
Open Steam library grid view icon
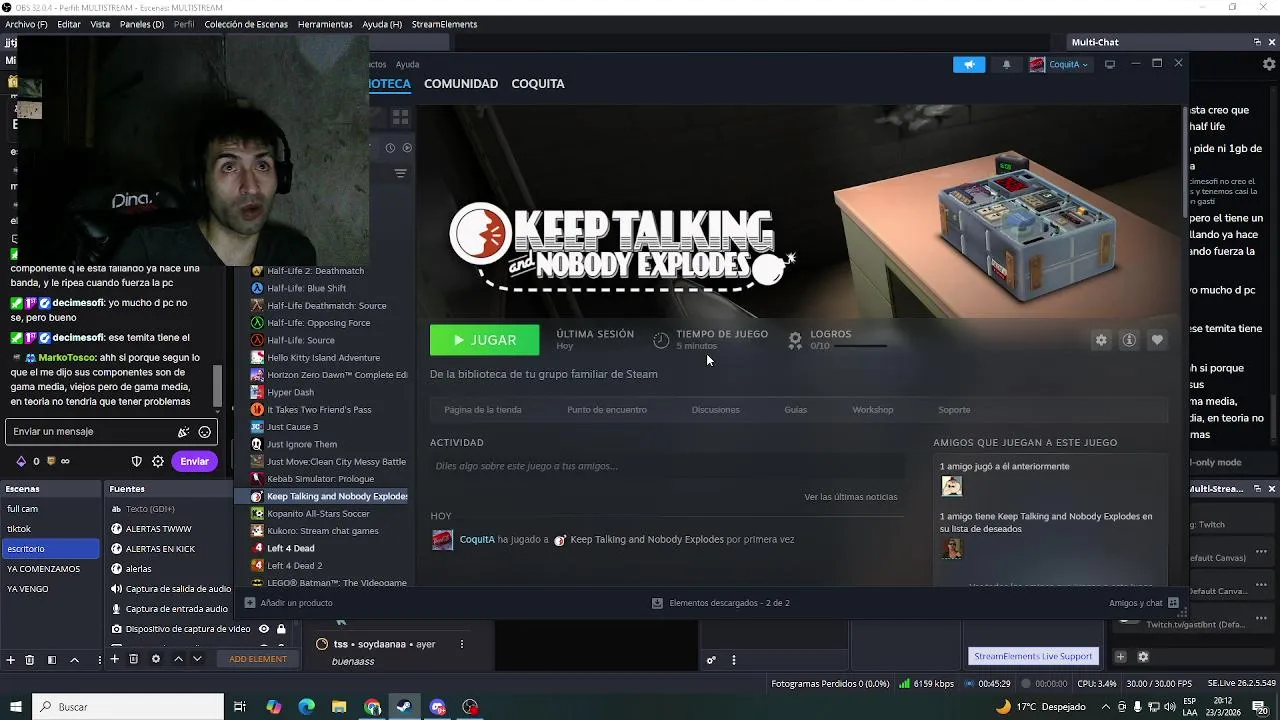pos(401,117)
